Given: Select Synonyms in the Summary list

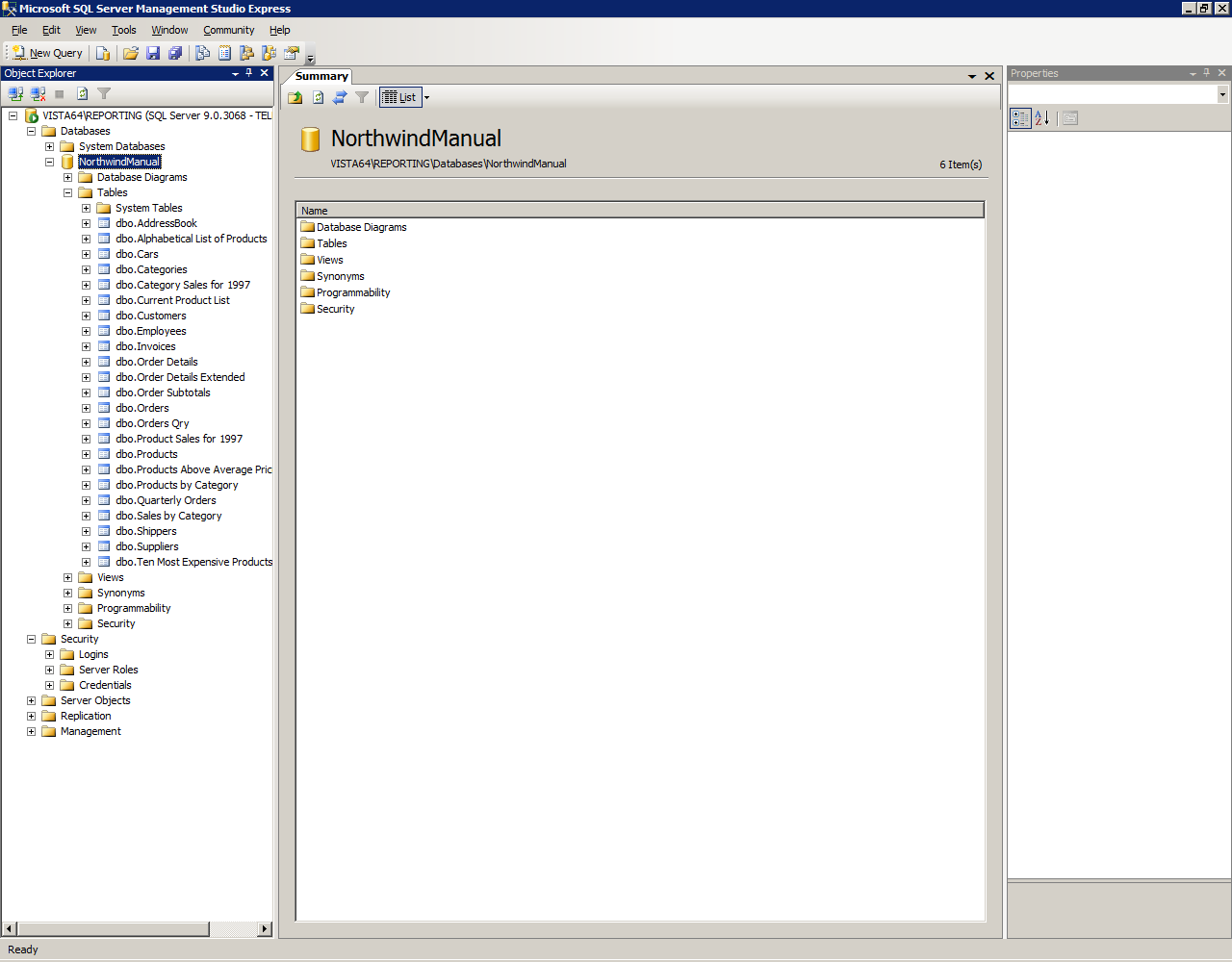Looking at the screenshot, I should 332,276.
